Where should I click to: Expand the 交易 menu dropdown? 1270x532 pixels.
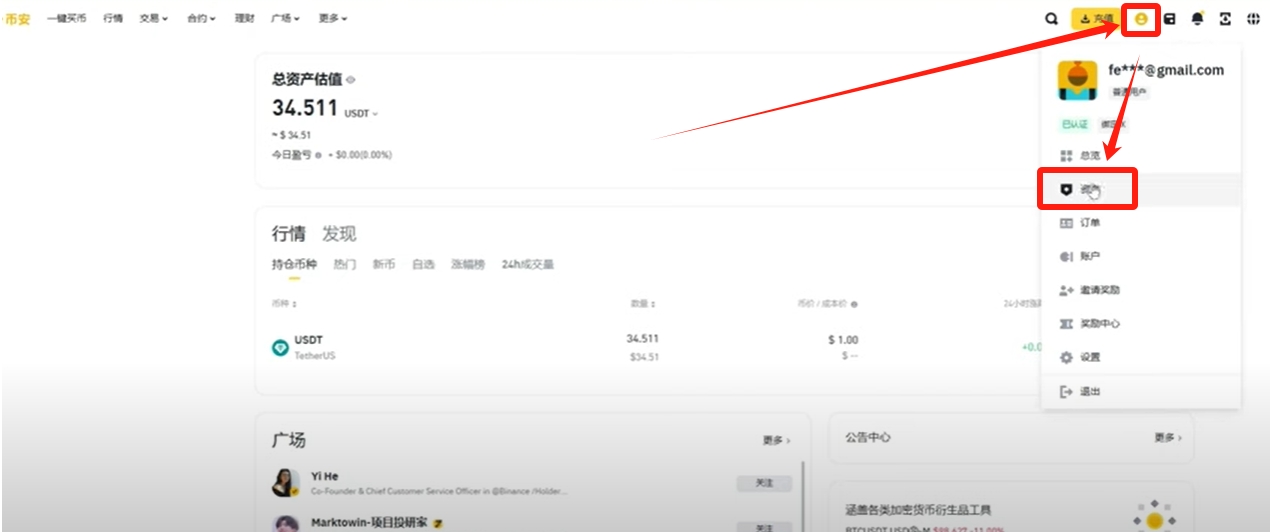(153, 19)
